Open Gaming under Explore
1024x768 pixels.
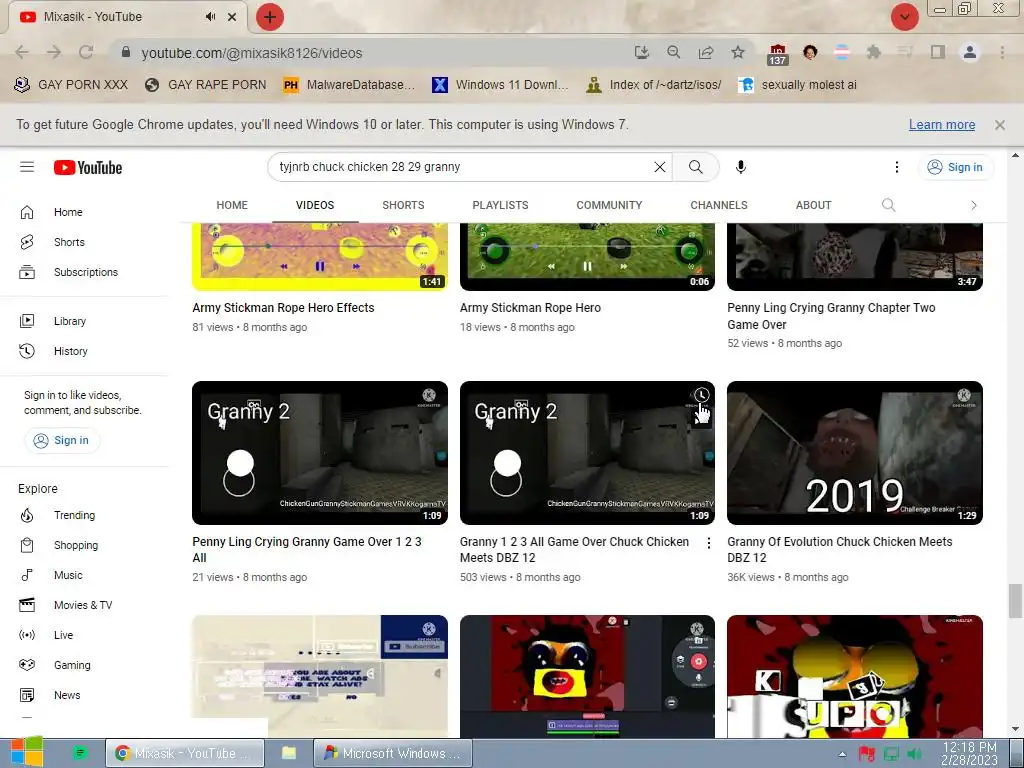point(72,665)
